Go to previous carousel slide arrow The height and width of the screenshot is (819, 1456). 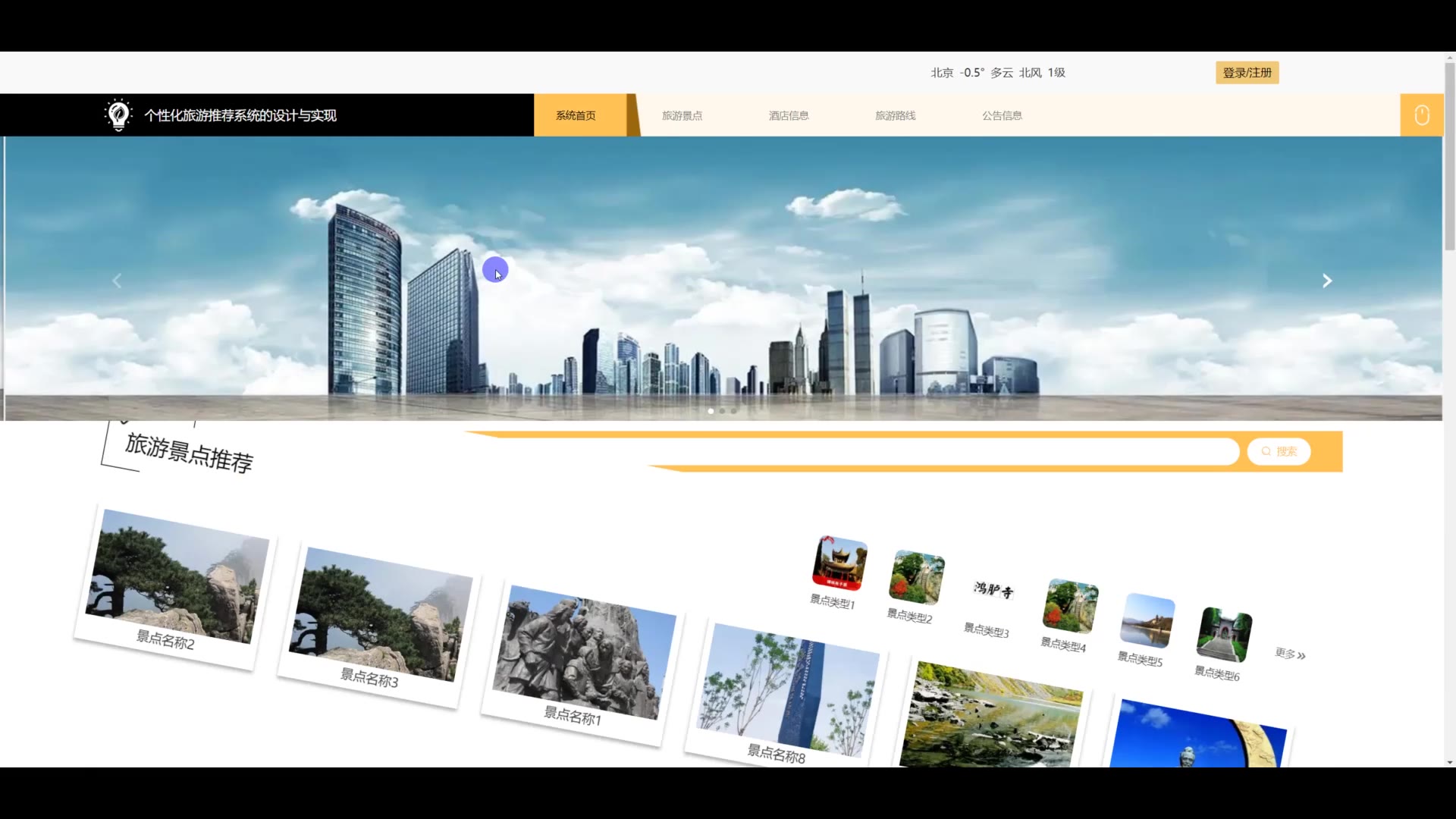pos(117,281)
